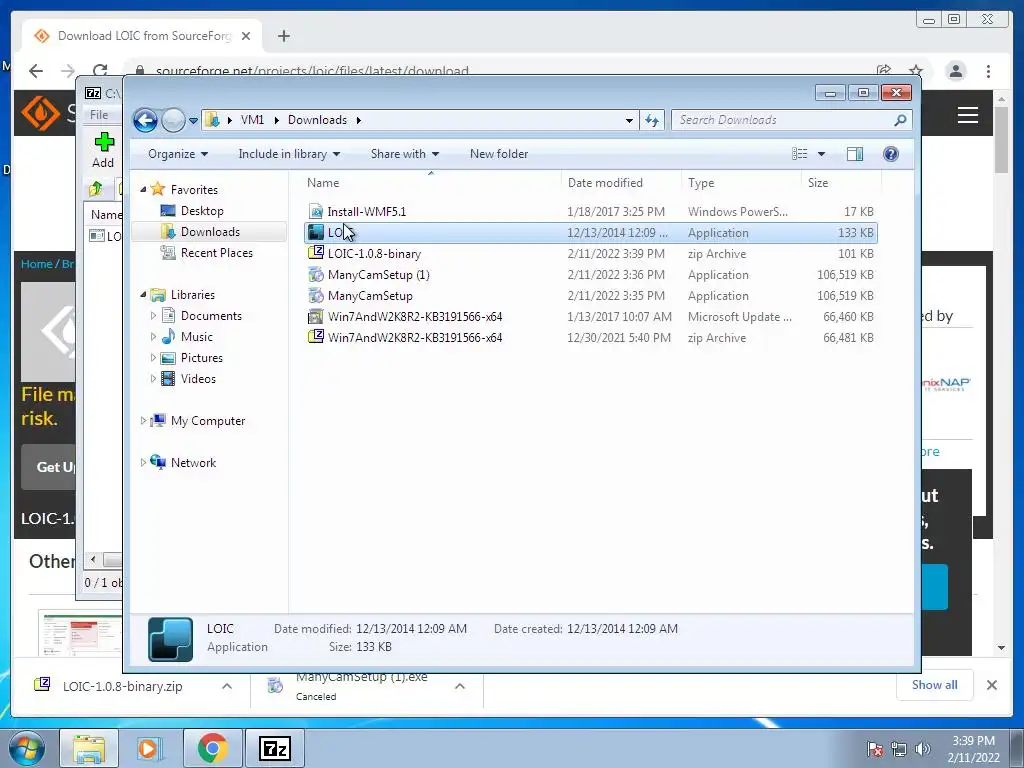Open LOIC-1.0.8-binary.zip download options arrow
1024x768 pixels.
tap(227, 686)
